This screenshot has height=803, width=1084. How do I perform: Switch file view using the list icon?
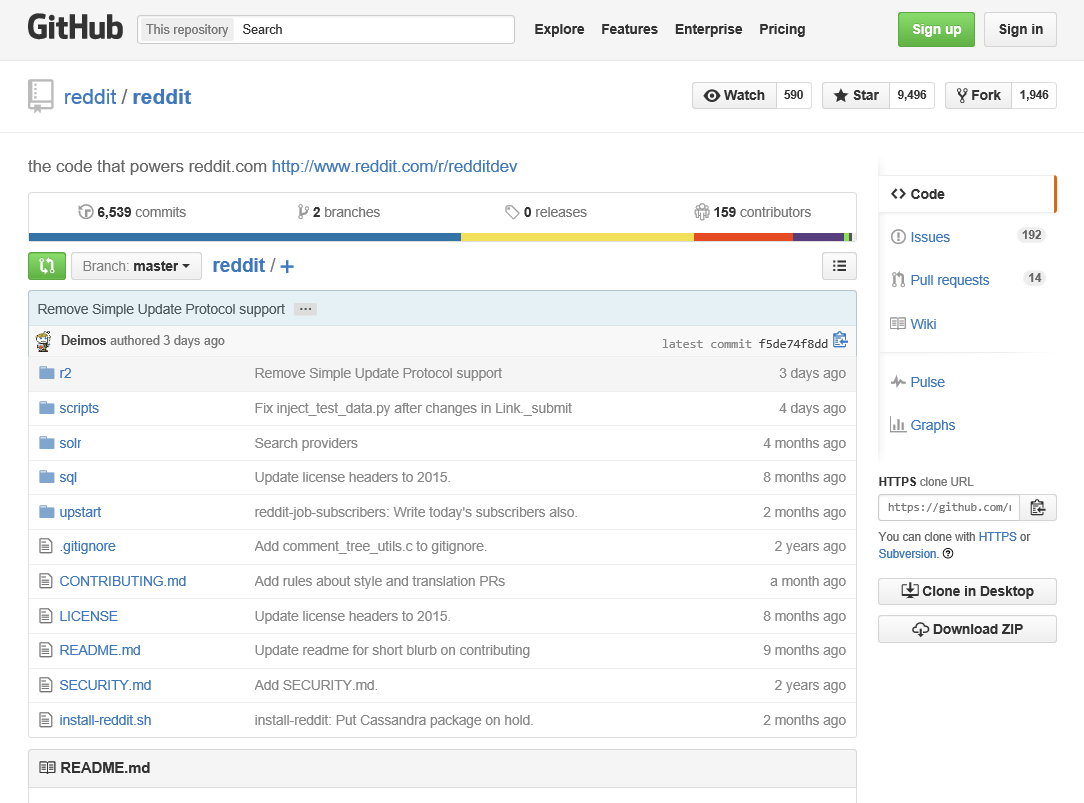(839, 265)
